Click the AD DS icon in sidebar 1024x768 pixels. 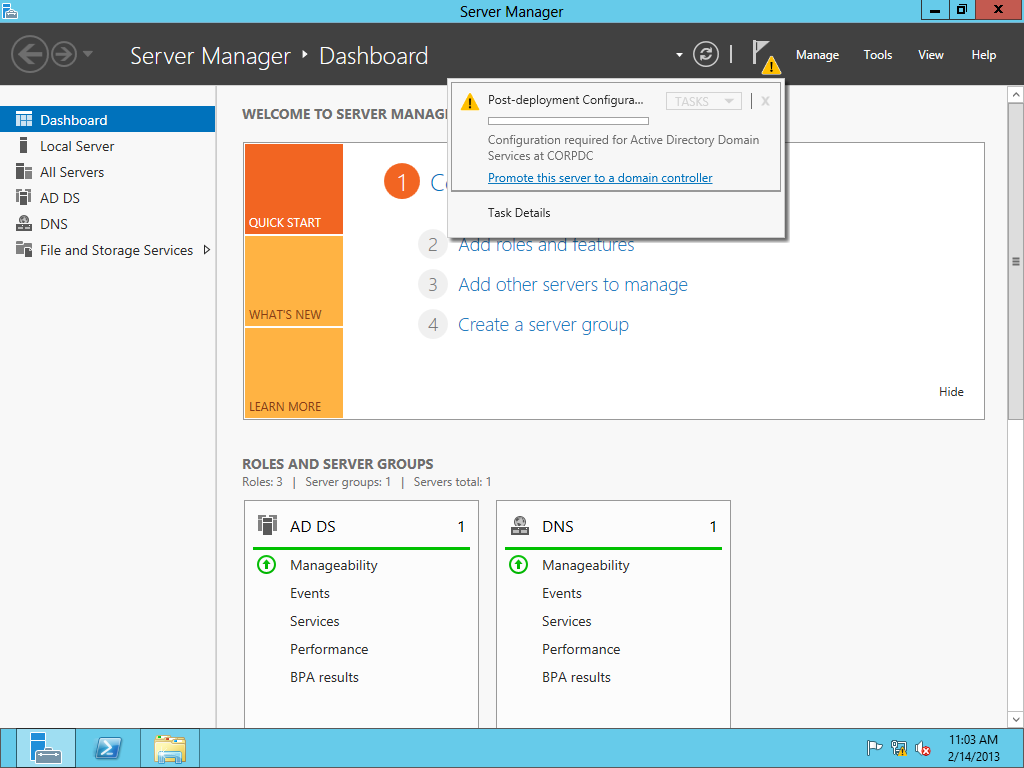(x=24, y=198)
